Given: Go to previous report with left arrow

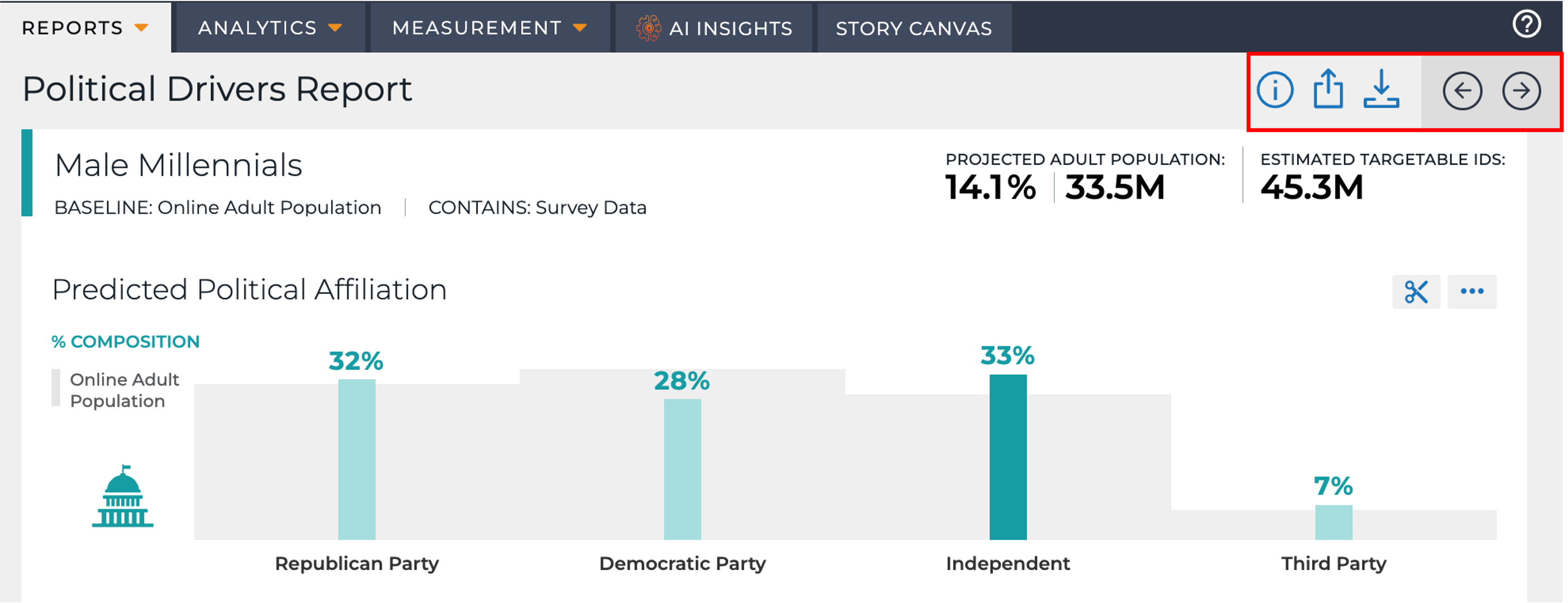Looking at the screenshot, I should click(x=1462, y=91).
